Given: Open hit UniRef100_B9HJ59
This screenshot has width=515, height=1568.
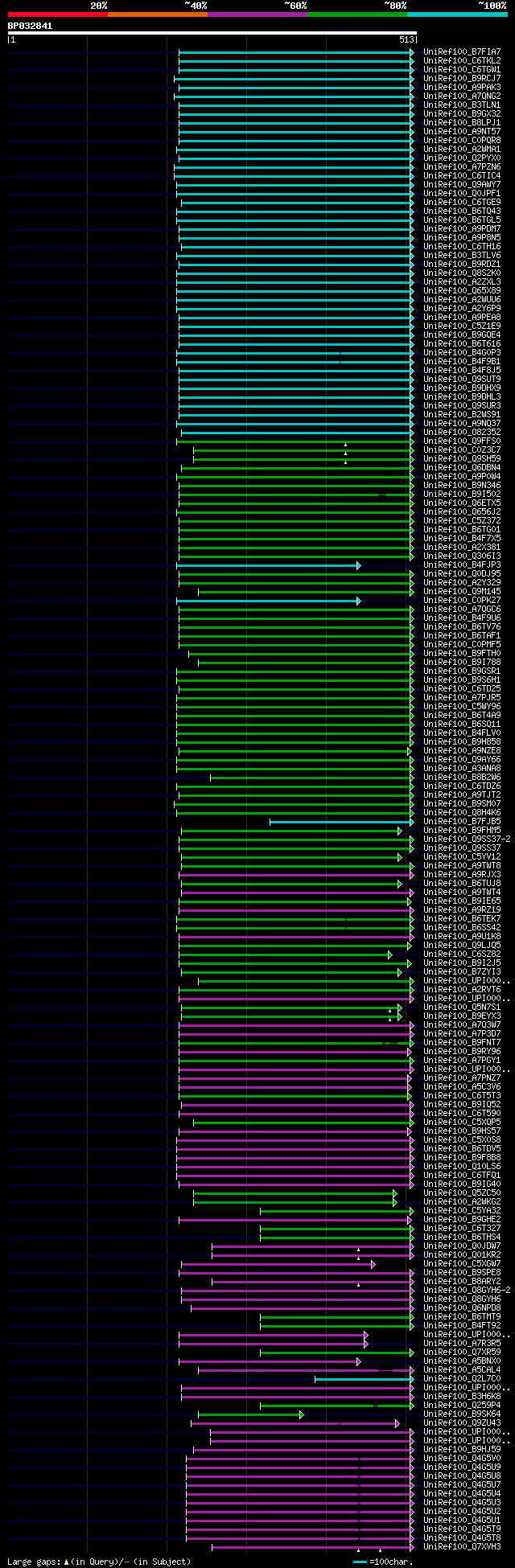Looking at the screenshot, I should click(x=462, y=1449).
